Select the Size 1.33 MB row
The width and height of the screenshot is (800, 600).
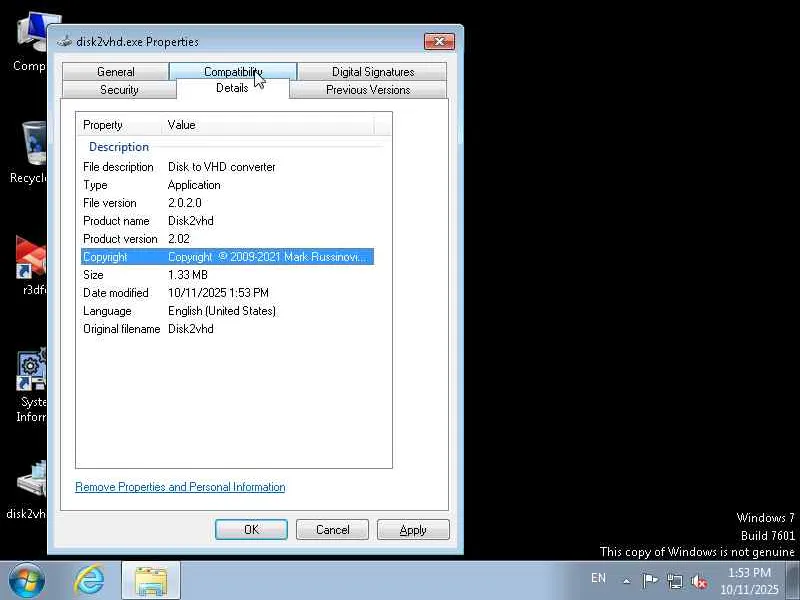tap(227, 274)
